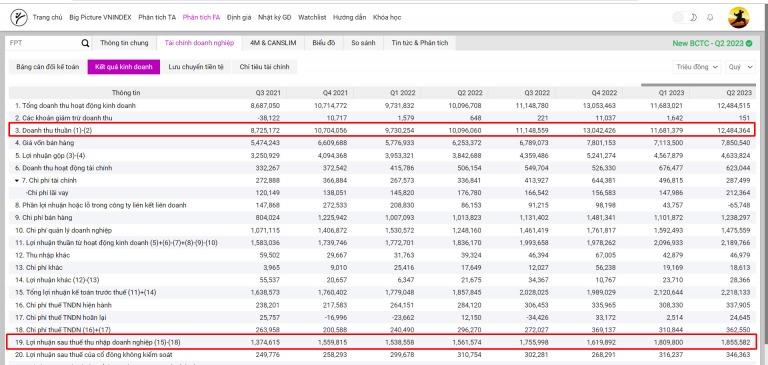Select row 12. Thu nhập khác
The image size is (768, 365).
pos(382,255)
